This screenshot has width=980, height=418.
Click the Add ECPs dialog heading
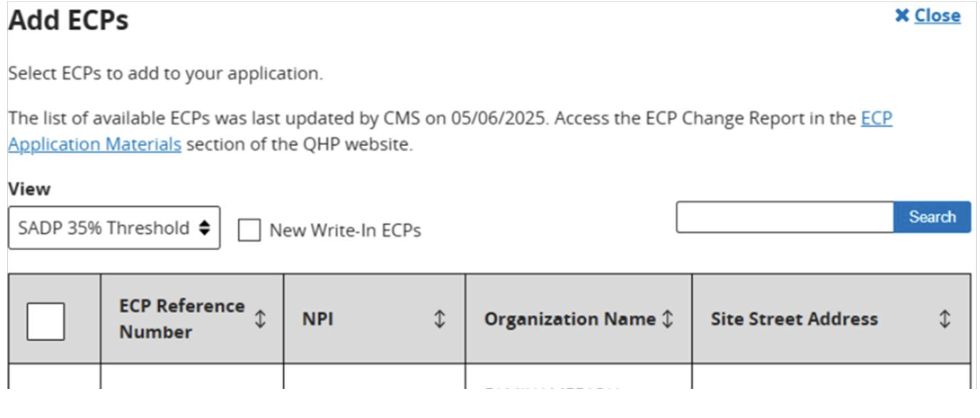[x=68, y=20]
